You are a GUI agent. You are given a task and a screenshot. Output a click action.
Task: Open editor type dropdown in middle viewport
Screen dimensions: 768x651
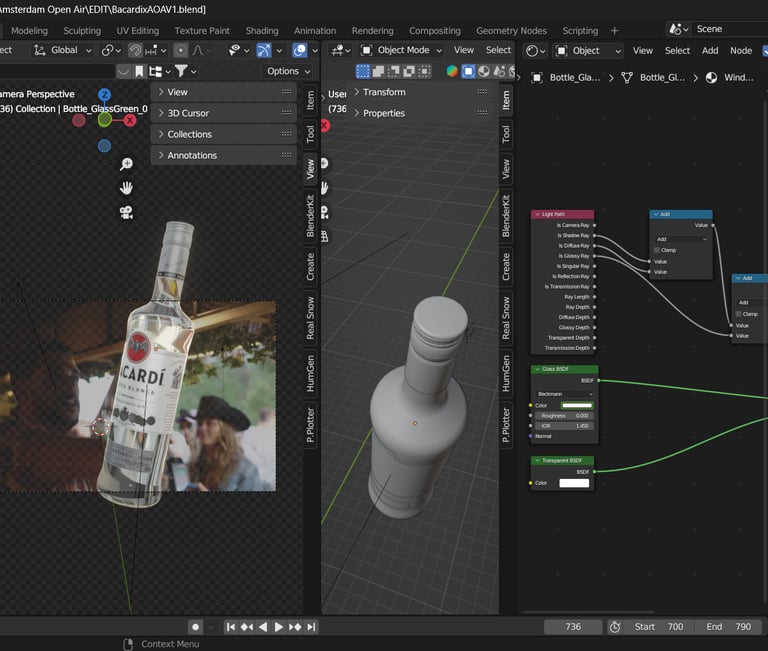(340, 50)
